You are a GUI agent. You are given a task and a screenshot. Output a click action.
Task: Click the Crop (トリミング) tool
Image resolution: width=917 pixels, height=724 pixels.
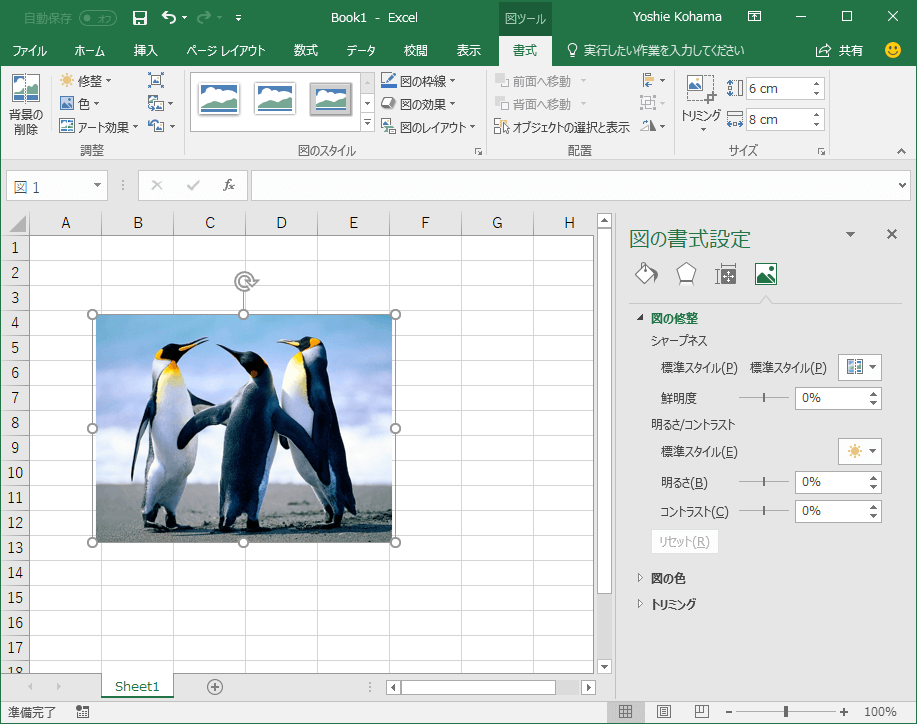pos(701,103)
